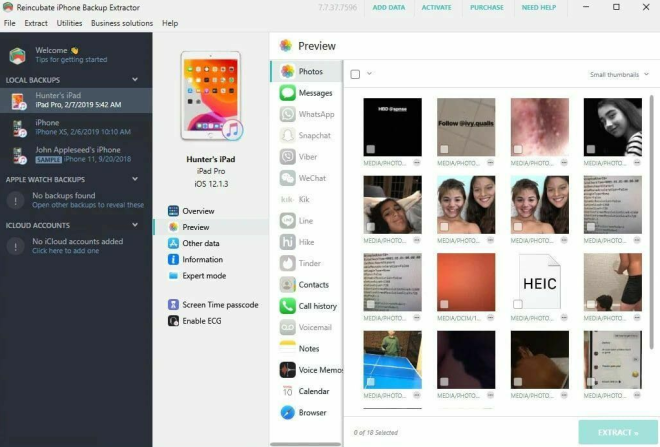Image resolution: width=660 pixels, height=447 pixels.
Task: Select the Kik icon
Action: 287,199
